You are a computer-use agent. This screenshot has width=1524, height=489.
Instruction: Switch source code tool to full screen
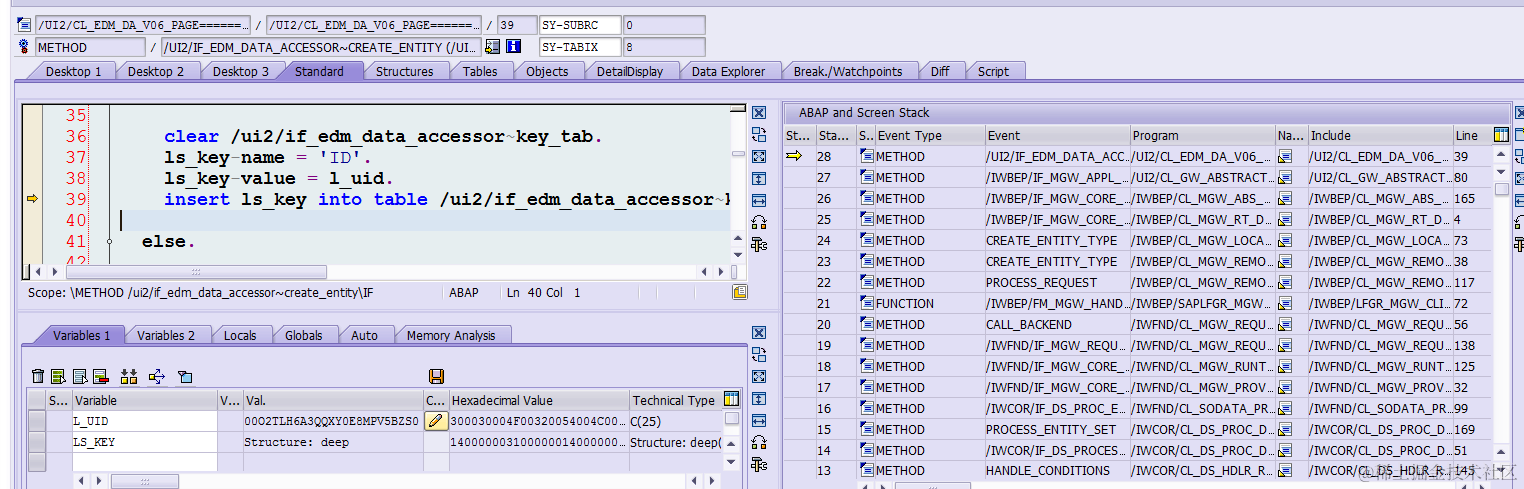pos(759,156)
